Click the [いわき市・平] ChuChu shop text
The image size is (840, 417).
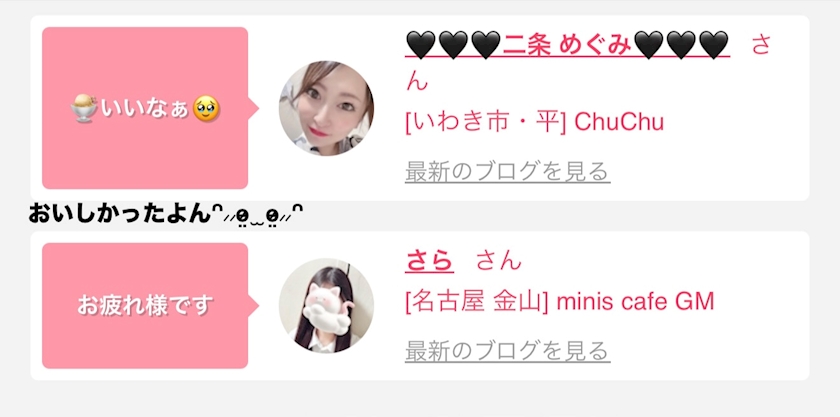(535, 122)
